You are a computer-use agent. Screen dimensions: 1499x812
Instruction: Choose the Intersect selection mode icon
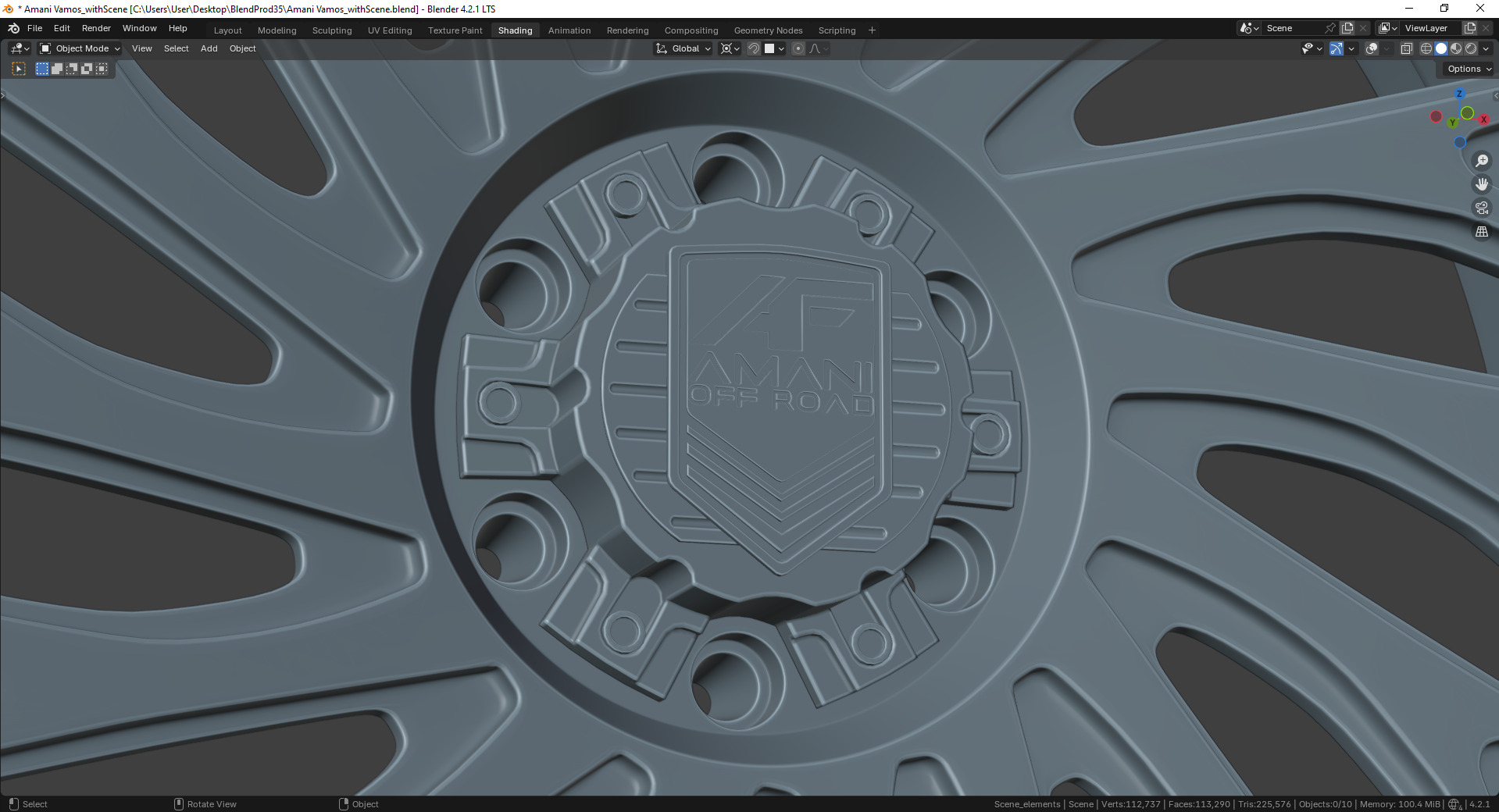click(x=102, y=69)
